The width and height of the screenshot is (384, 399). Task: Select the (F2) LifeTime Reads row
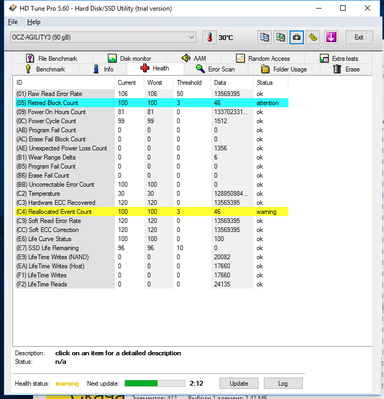point(152,284)
